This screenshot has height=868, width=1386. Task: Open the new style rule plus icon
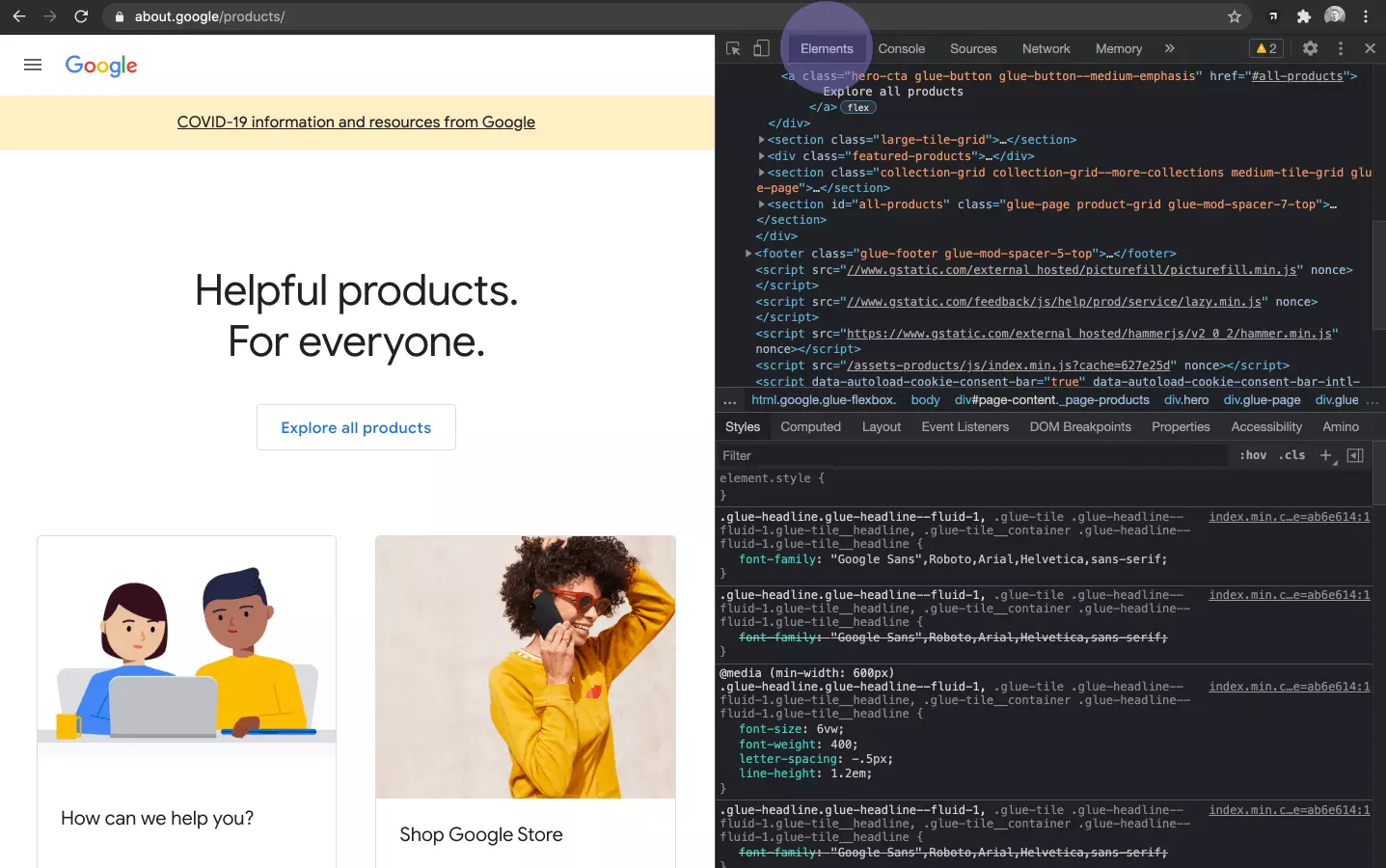coord(1325,455)
